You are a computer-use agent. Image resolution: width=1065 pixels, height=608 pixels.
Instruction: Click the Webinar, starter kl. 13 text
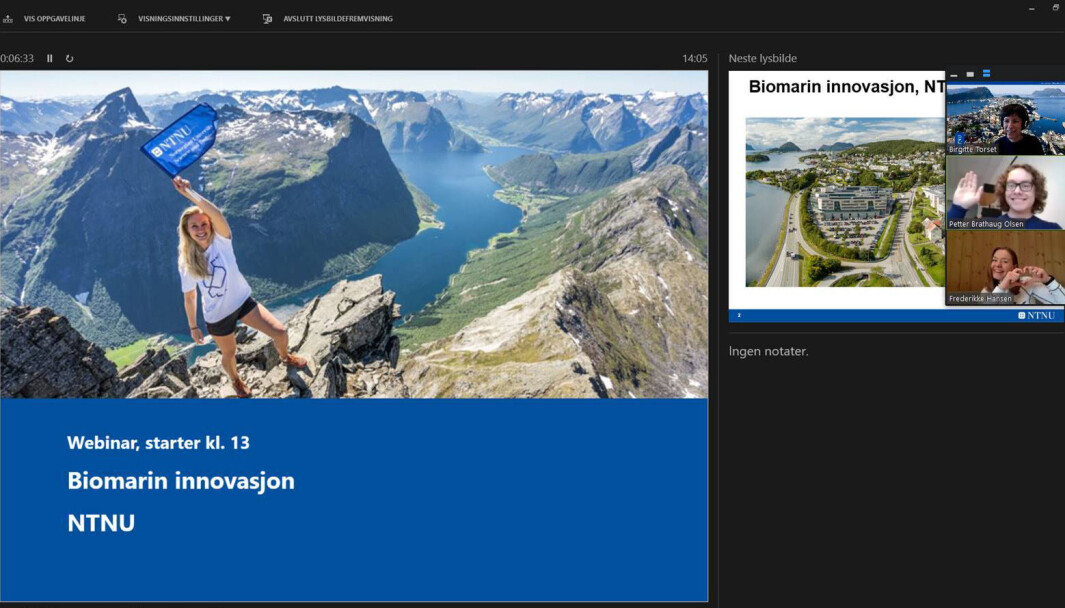pos(158,443)
